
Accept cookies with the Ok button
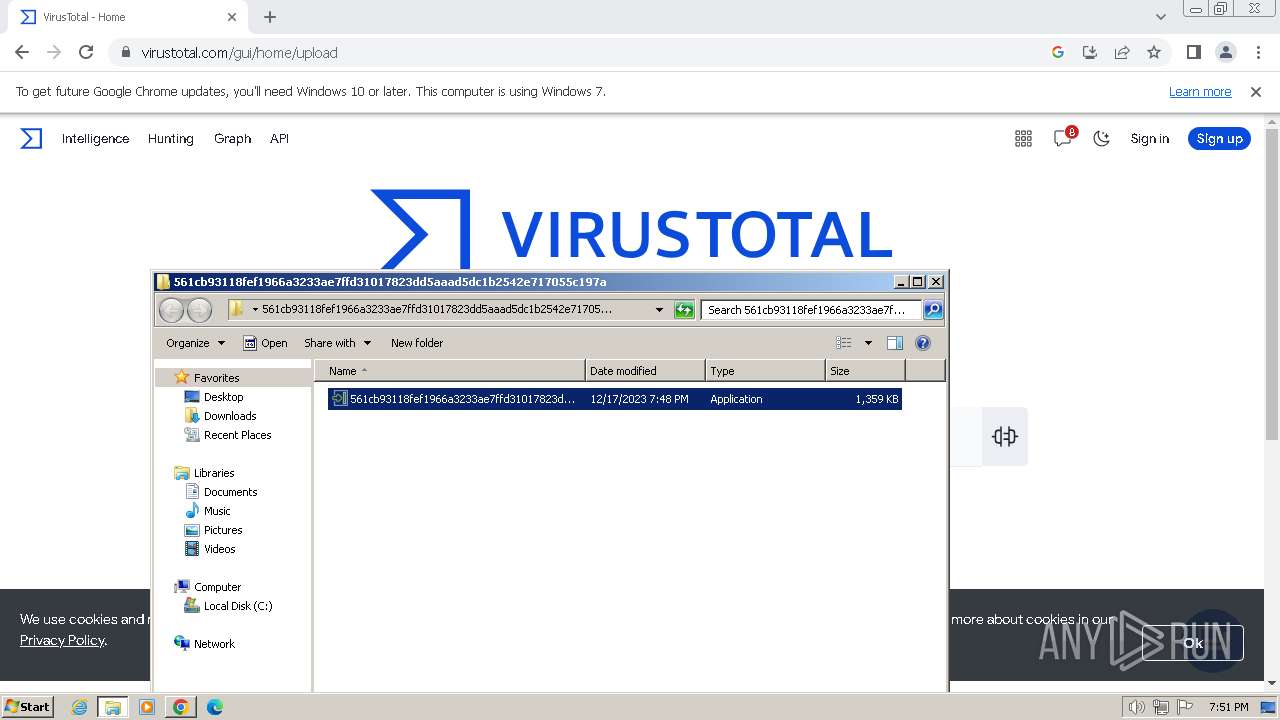(x=1193, y=643)
